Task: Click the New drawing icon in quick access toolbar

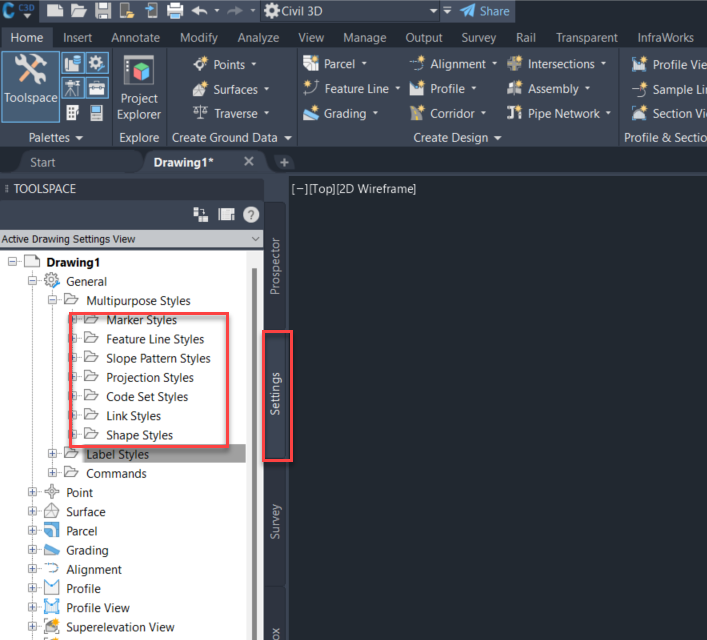Action: click(x=55, y=10)
